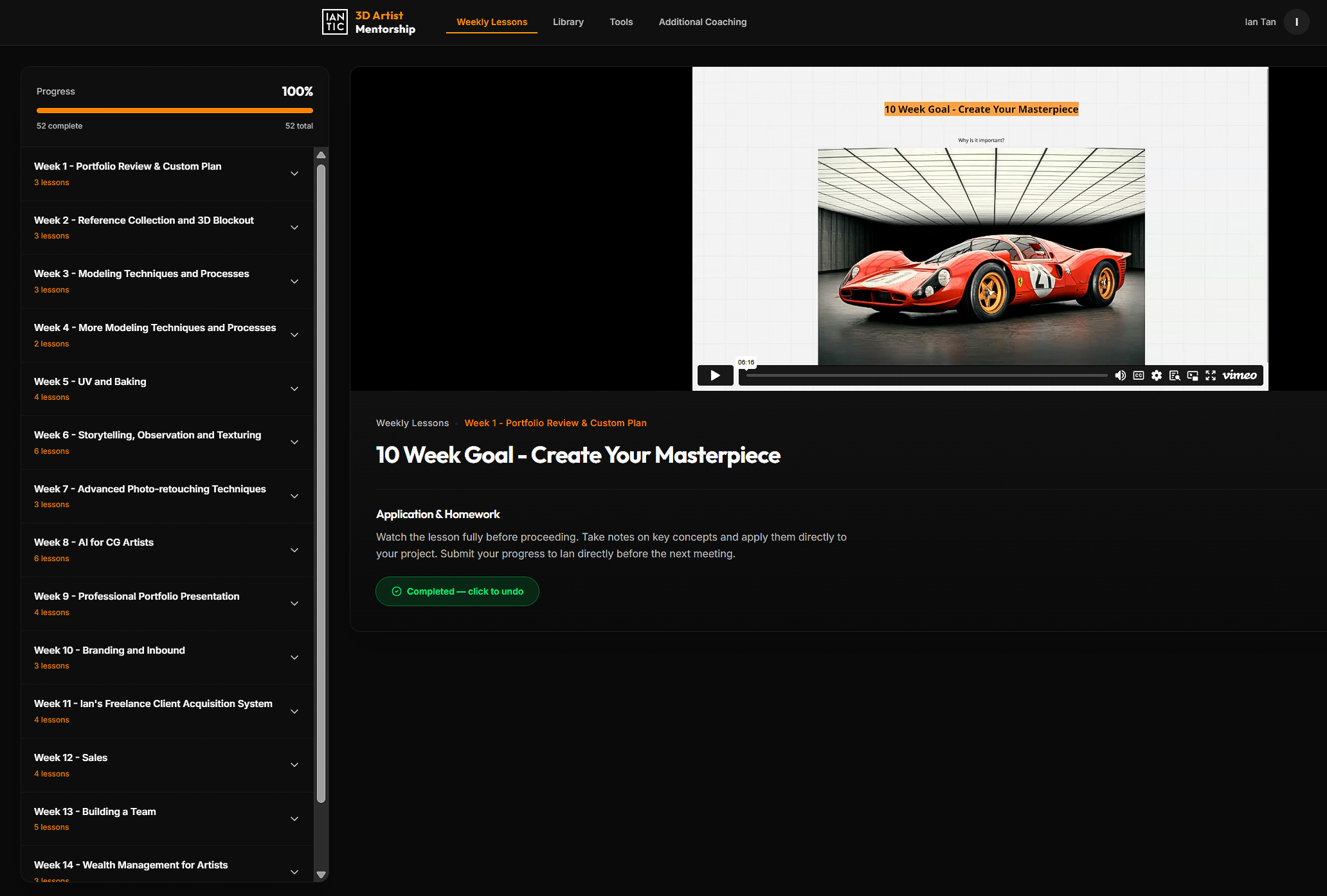
Task: Open the Vimeo logo link
Action: click(x=1239, y=375)
